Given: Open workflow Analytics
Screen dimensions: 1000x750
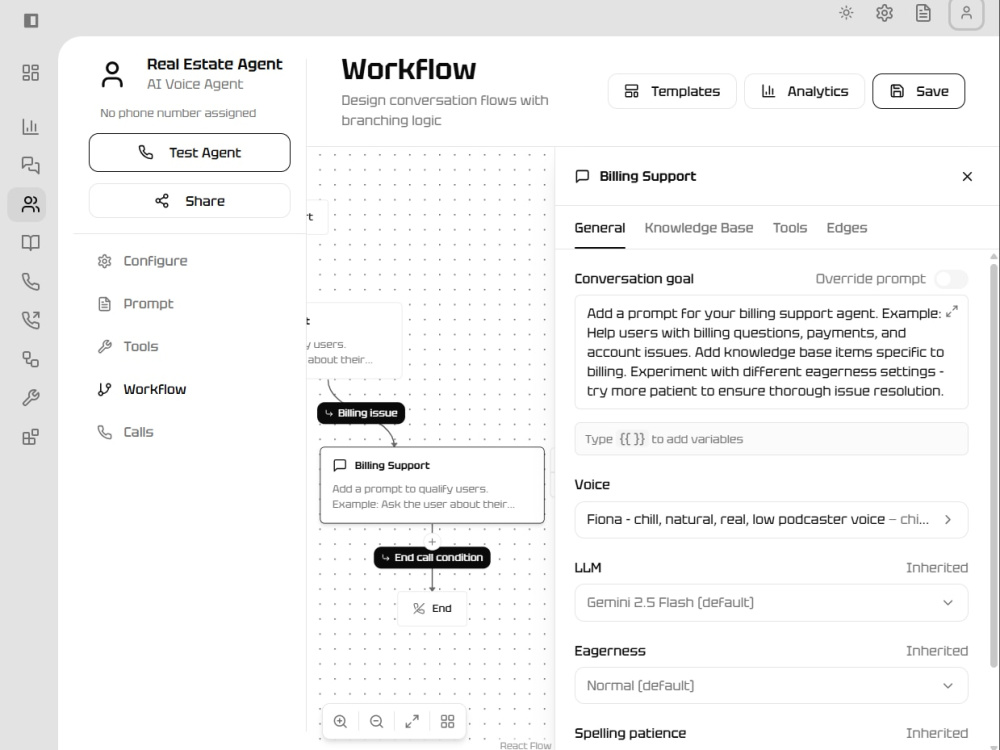Looking at the screenshot, I should (x=804, y=91).
